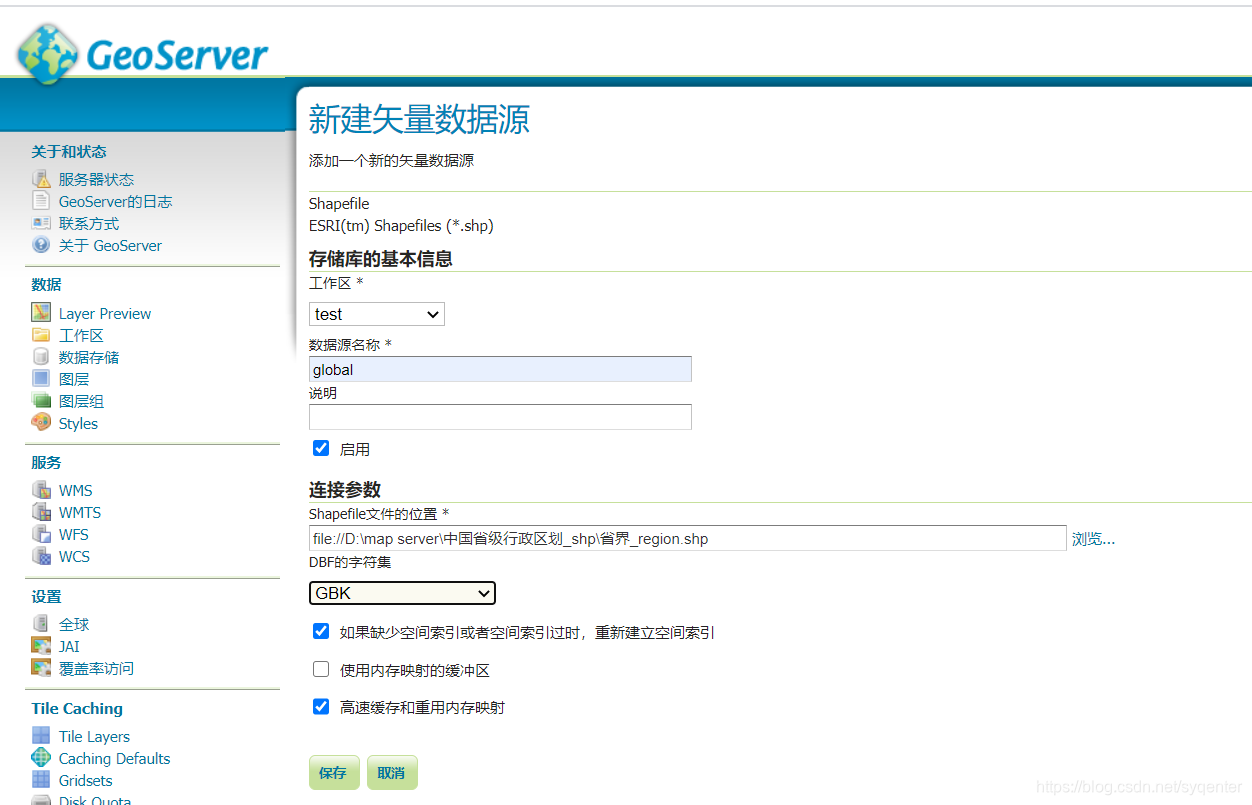The height and width of the screenshot is (805, 1252).
Task: Go to 工作区 workspaces list
Action: (x=81, y=335)
